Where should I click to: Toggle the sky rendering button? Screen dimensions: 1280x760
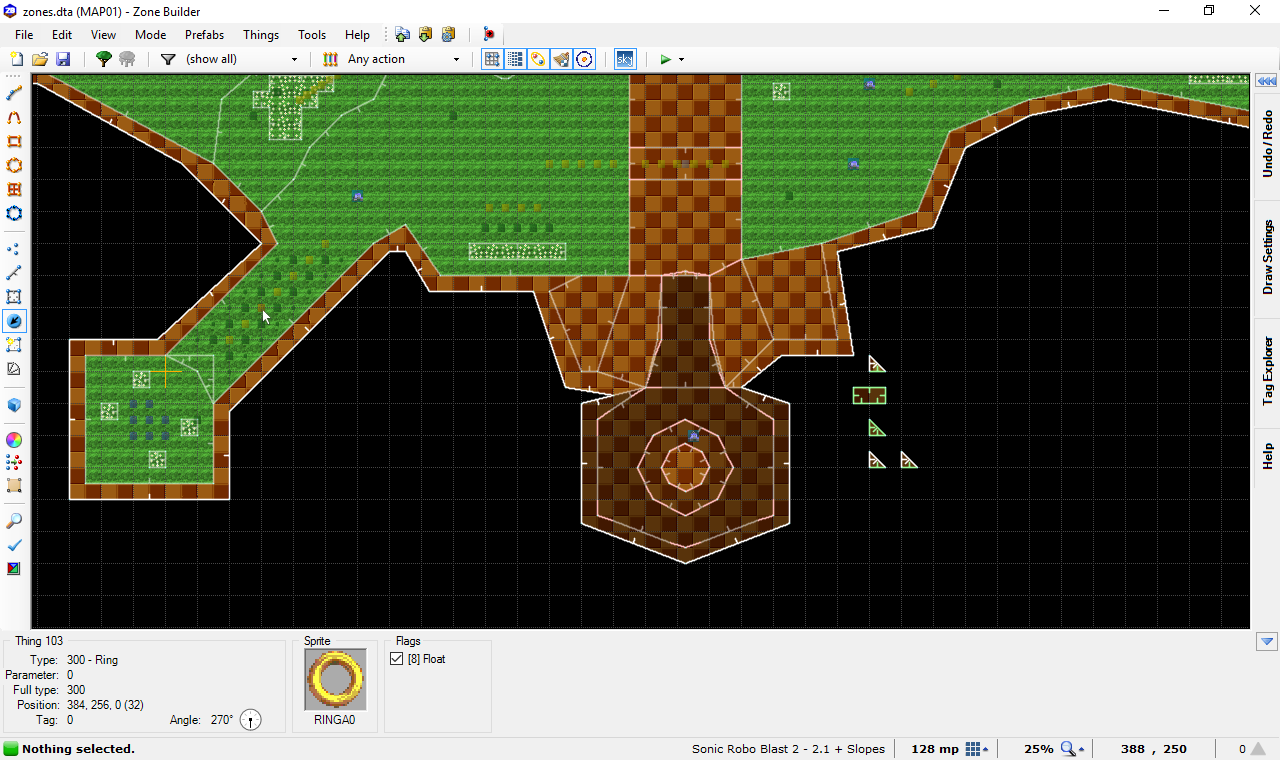tap(624, 59)
